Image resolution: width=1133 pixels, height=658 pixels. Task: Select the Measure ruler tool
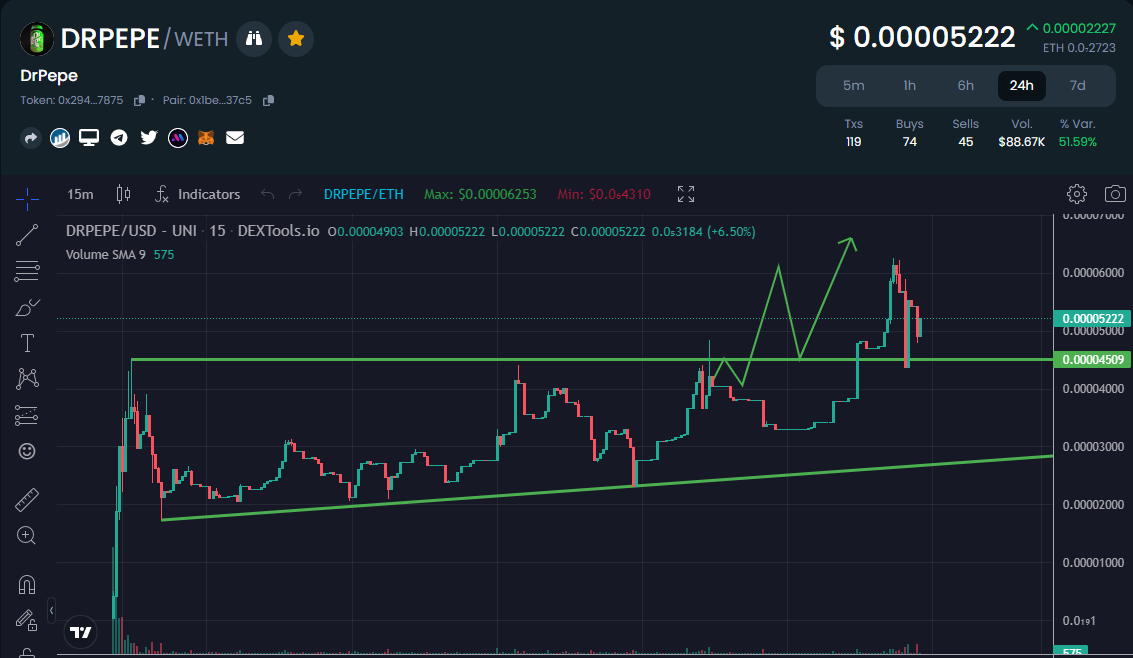[27, 499]
